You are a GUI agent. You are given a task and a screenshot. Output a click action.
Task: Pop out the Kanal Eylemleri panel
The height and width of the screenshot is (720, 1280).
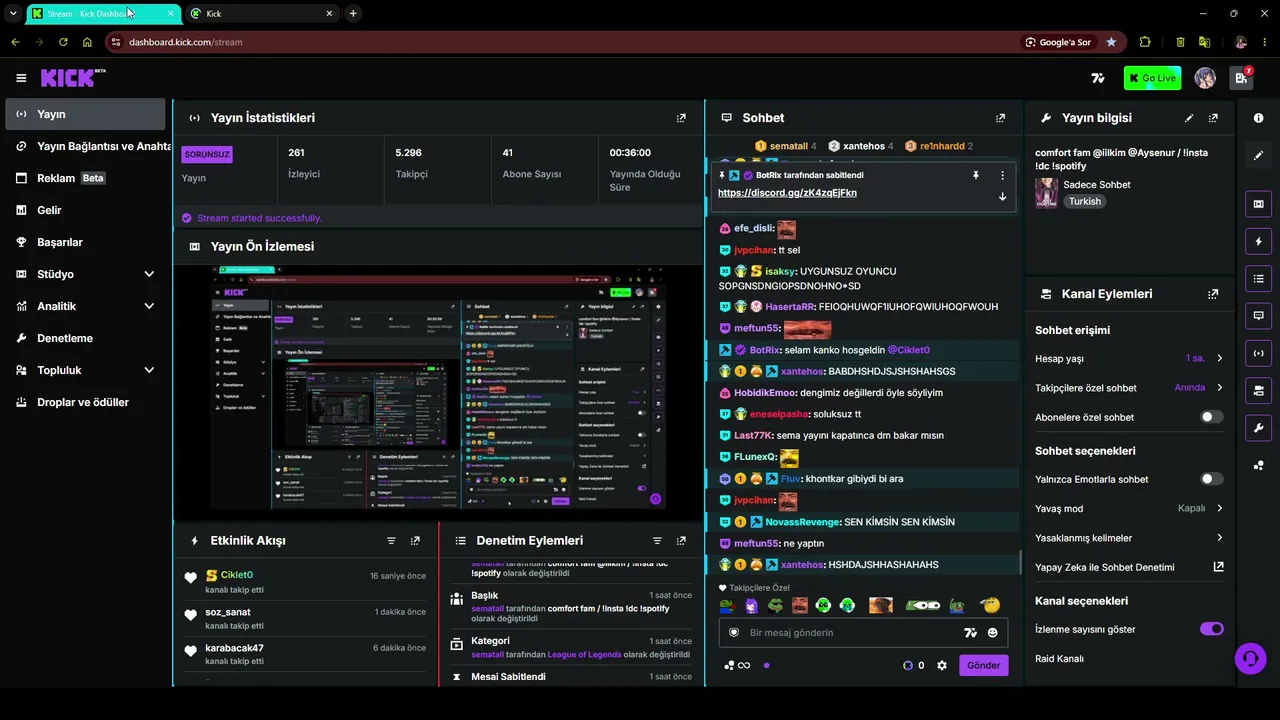1213,294
